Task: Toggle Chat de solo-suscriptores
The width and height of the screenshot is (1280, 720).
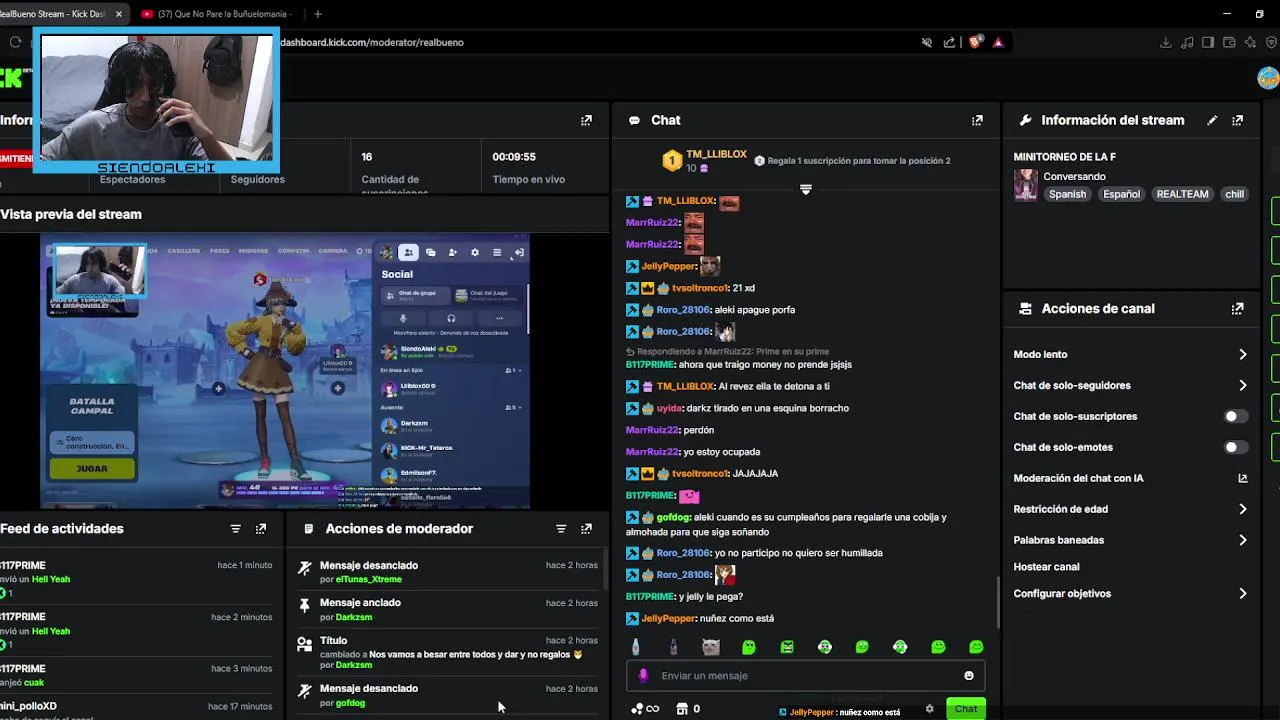Action: click(x=1235, y=416)
